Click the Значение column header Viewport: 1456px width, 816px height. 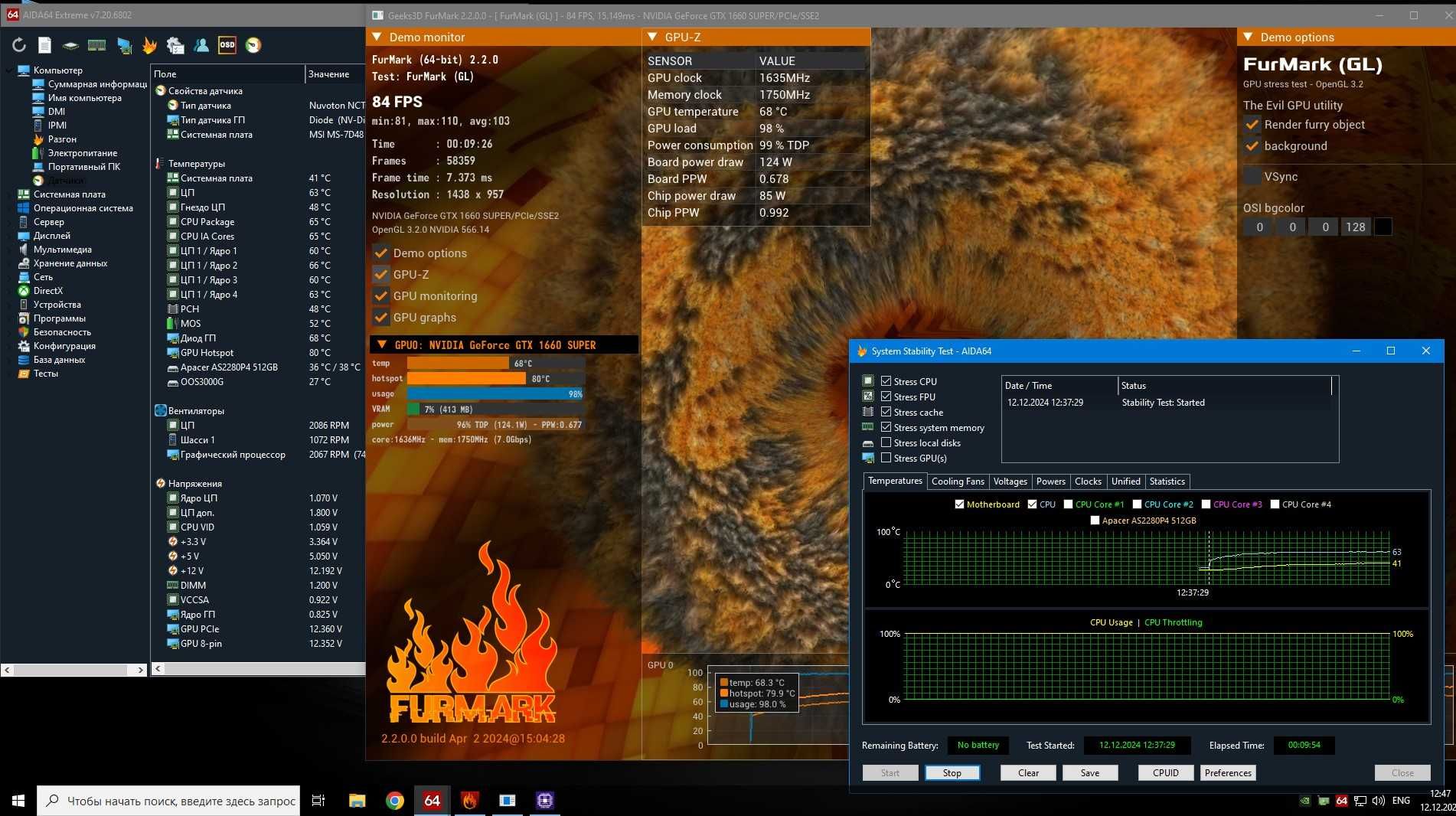(x=335, y=74)
